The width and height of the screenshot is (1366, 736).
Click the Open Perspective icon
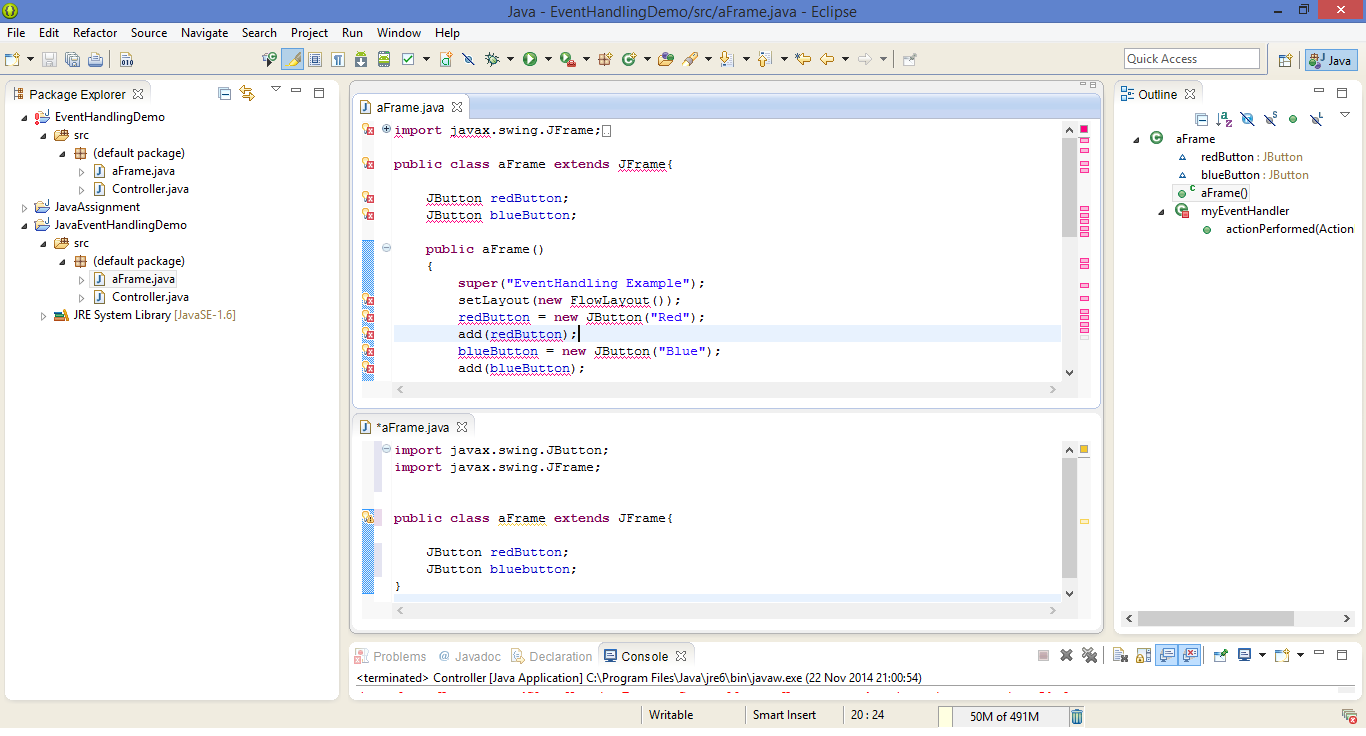[x=1286, y=60]
